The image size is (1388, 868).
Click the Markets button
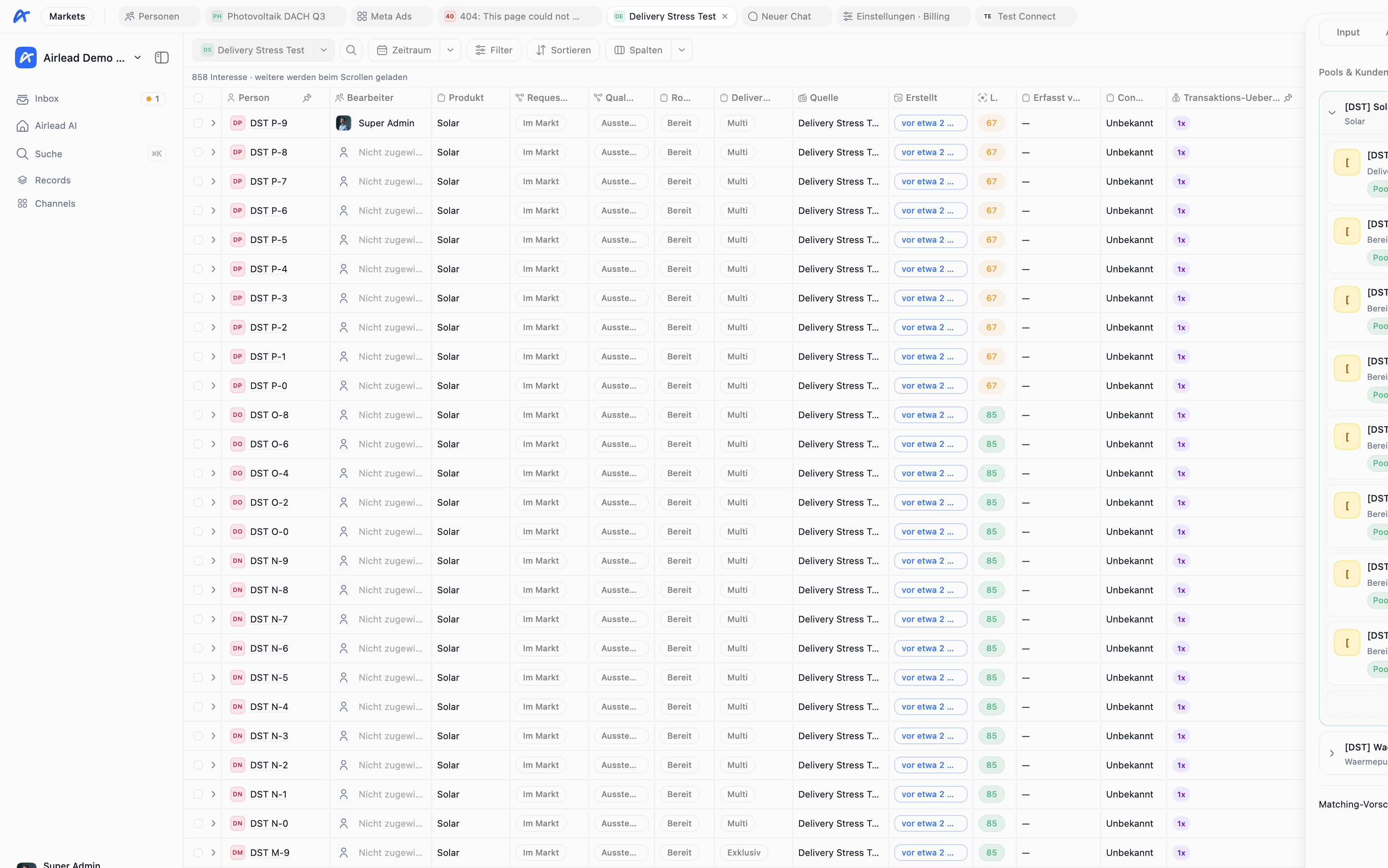(67, 16)
